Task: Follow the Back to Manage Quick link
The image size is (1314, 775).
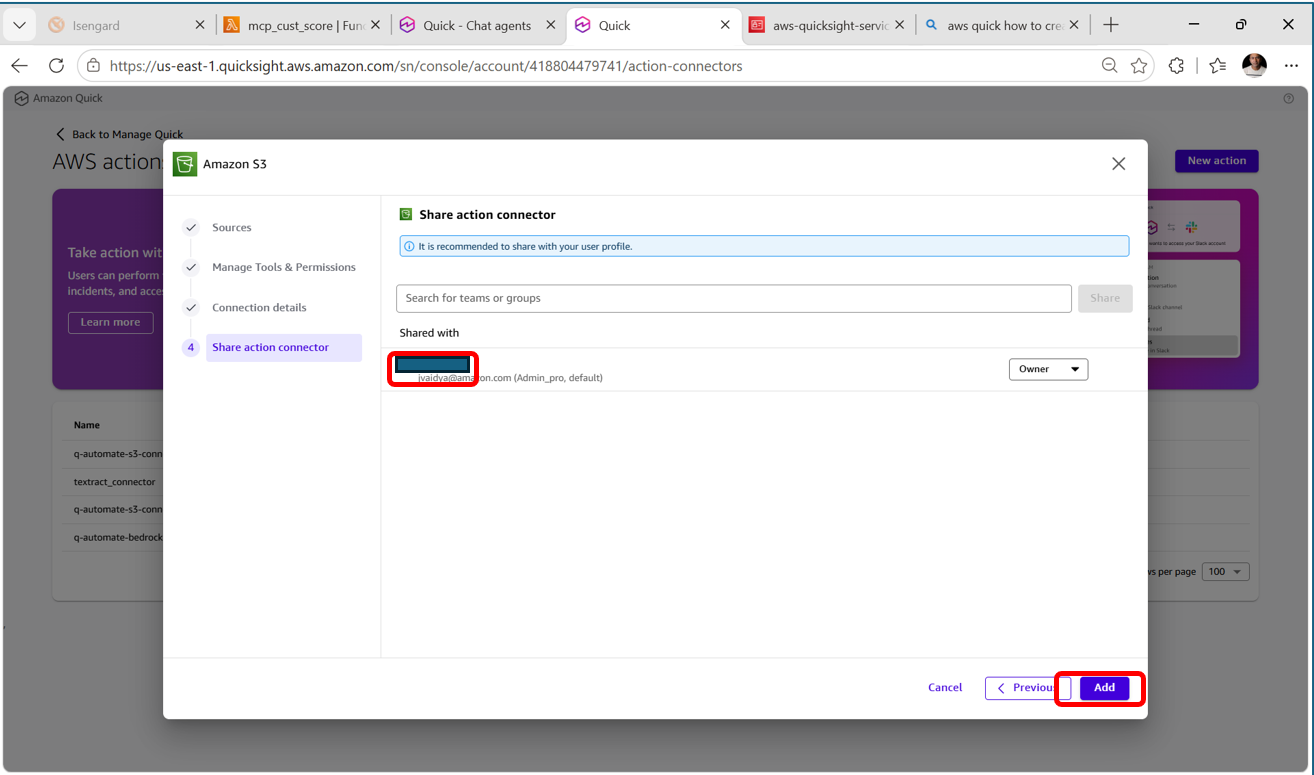Action: (119, 134)
